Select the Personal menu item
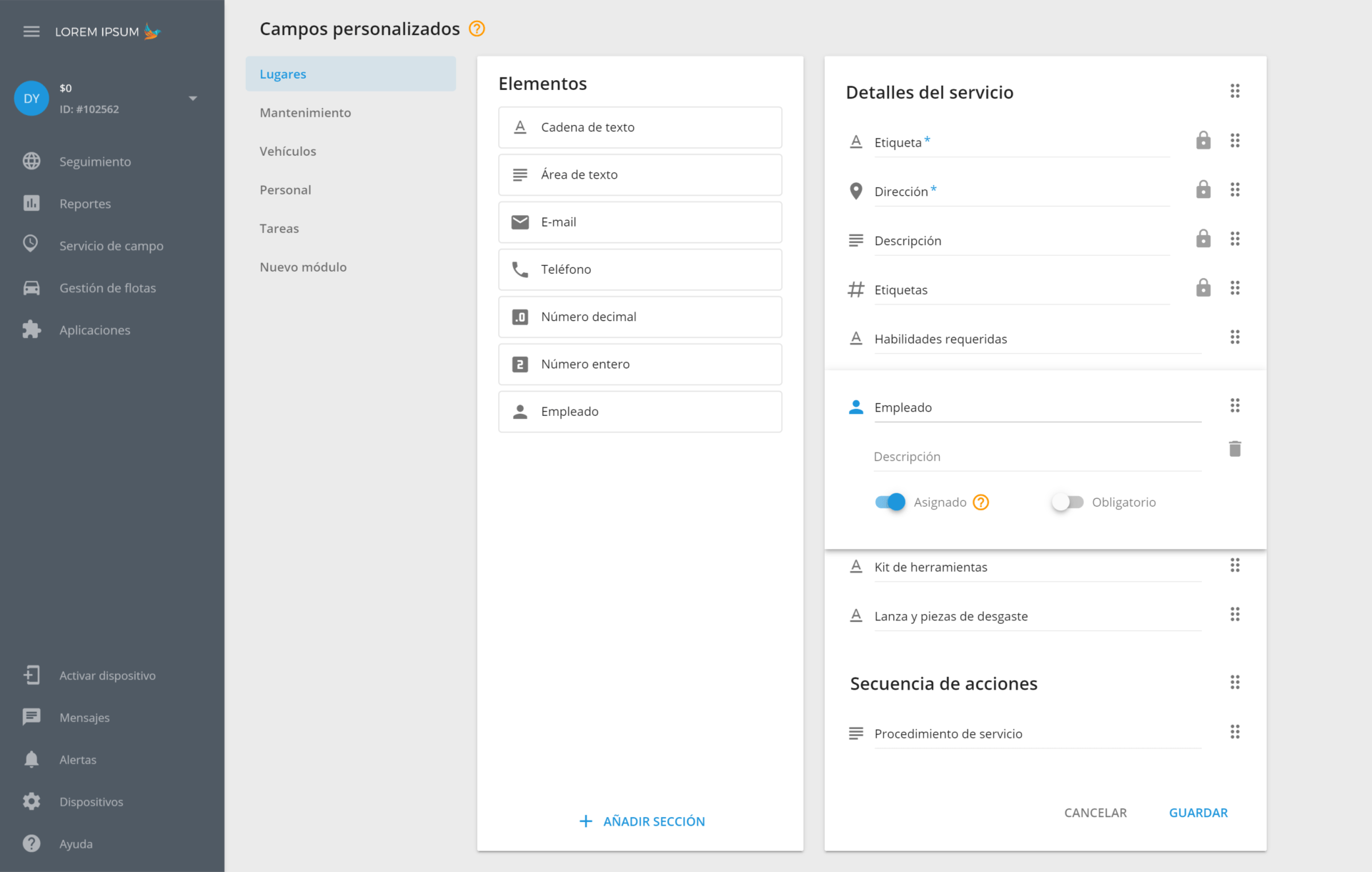 coord(285,189)
